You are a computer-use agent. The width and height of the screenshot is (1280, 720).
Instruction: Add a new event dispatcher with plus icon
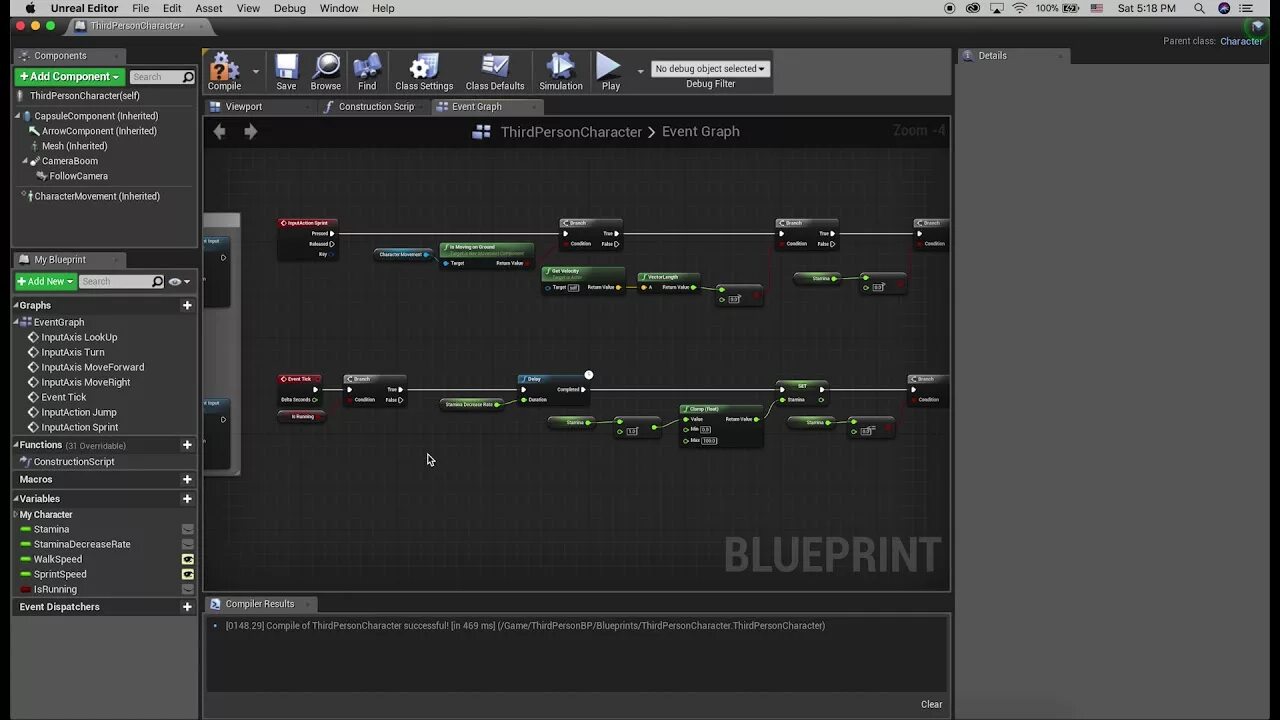click(187, 606)
